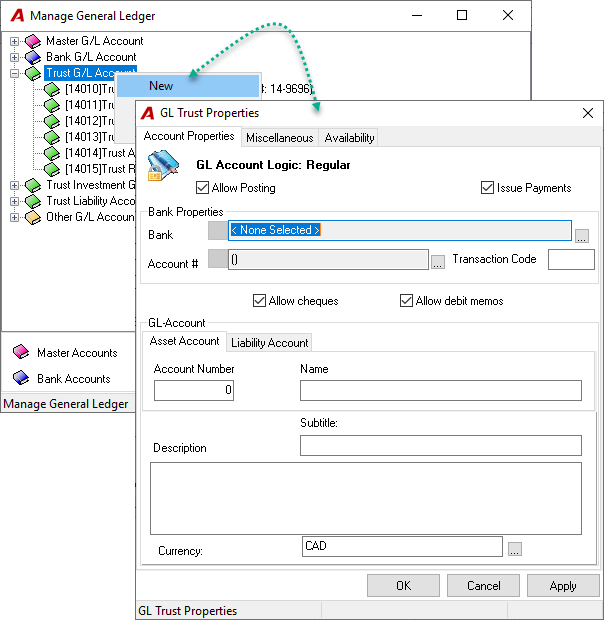Viewport: 604px width, 620px height.
Task: Open the Bank browse button next to None Selected
Action: tap(581, 236)
